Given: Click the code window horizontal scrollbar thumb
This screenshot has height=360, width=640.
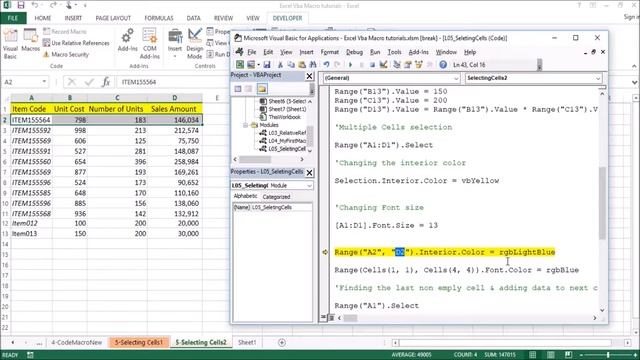Looking at the screenshot, I should [x=349, y=318].
